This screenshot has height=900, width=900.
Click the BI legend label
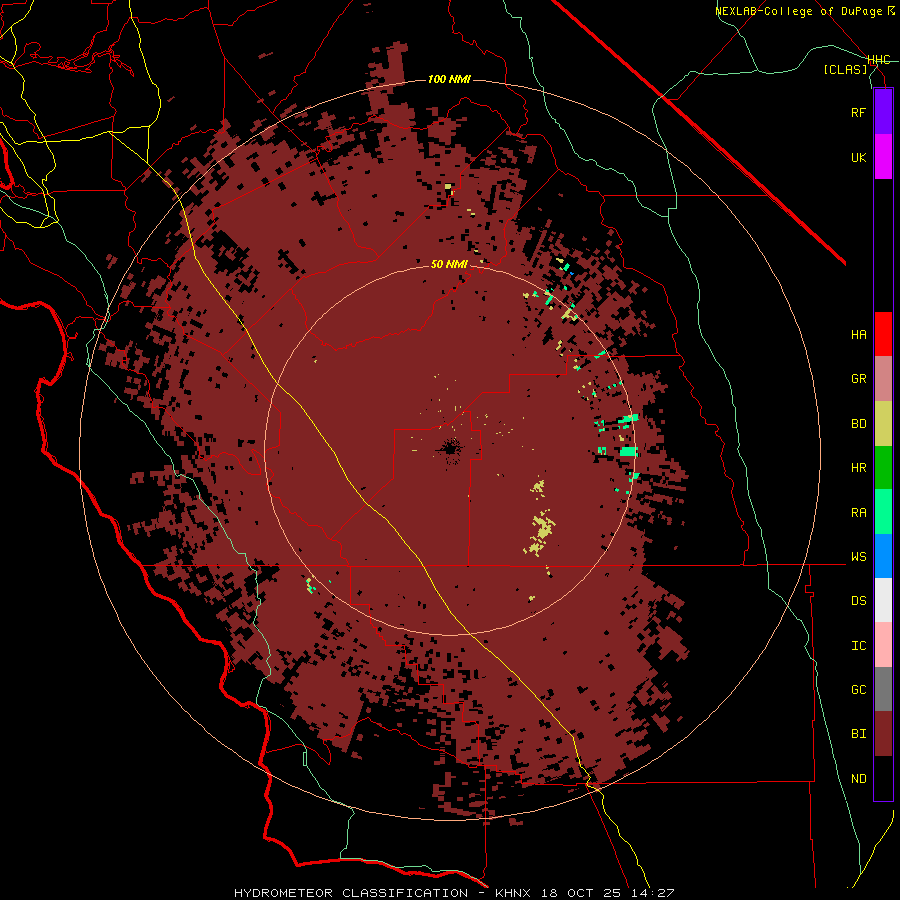(858, 734)
